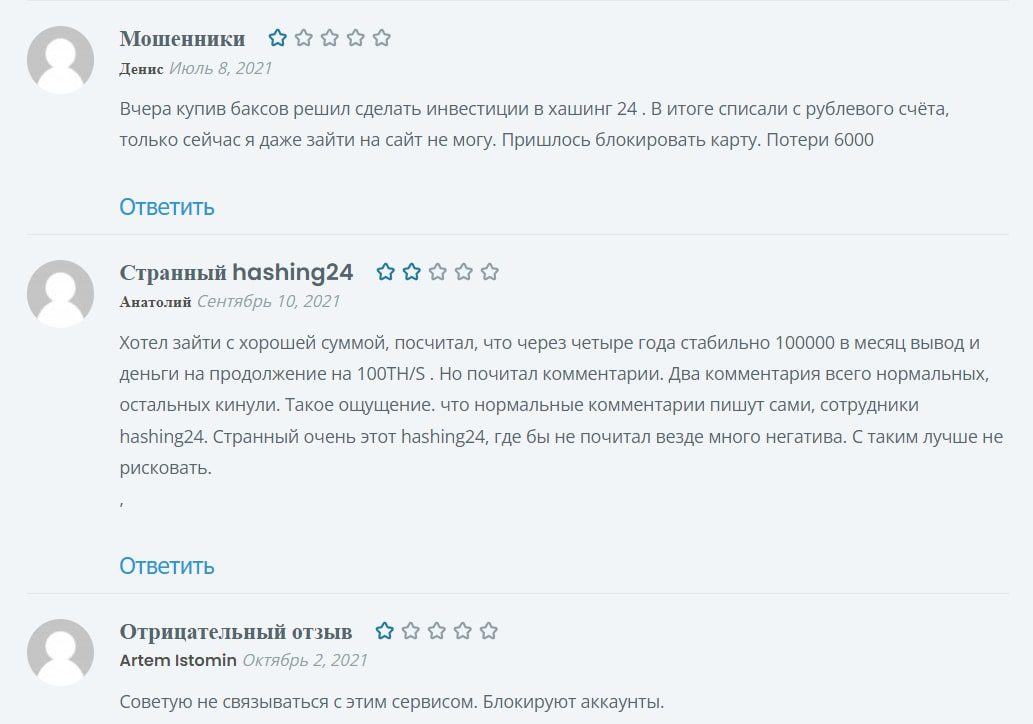Click third star of Отрицательный отзыв review
Image resolution: width=1033 pixels, height=724 pixels.
(437, 631)
